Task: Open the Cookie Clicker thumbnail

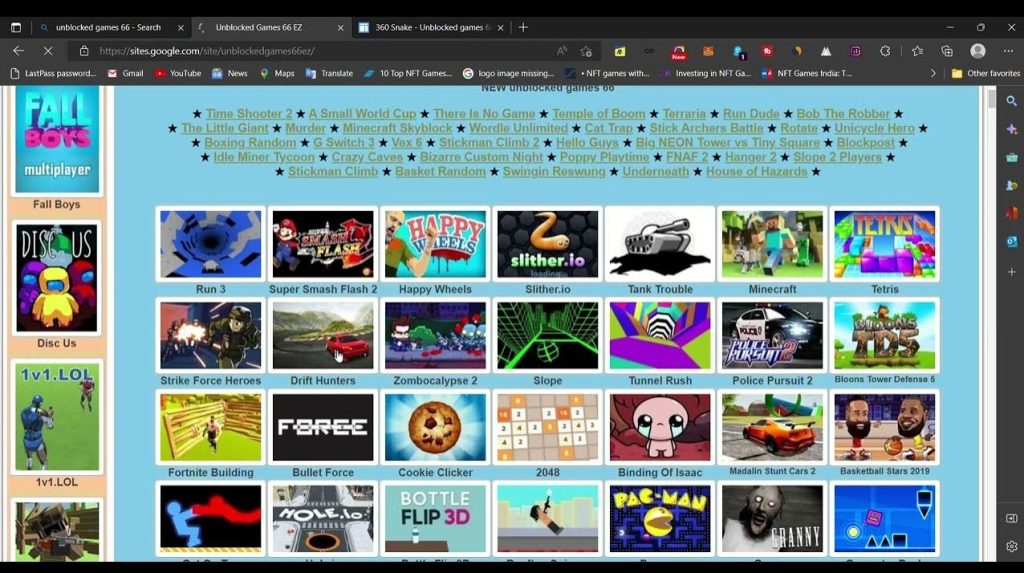Action: [435, 427]
